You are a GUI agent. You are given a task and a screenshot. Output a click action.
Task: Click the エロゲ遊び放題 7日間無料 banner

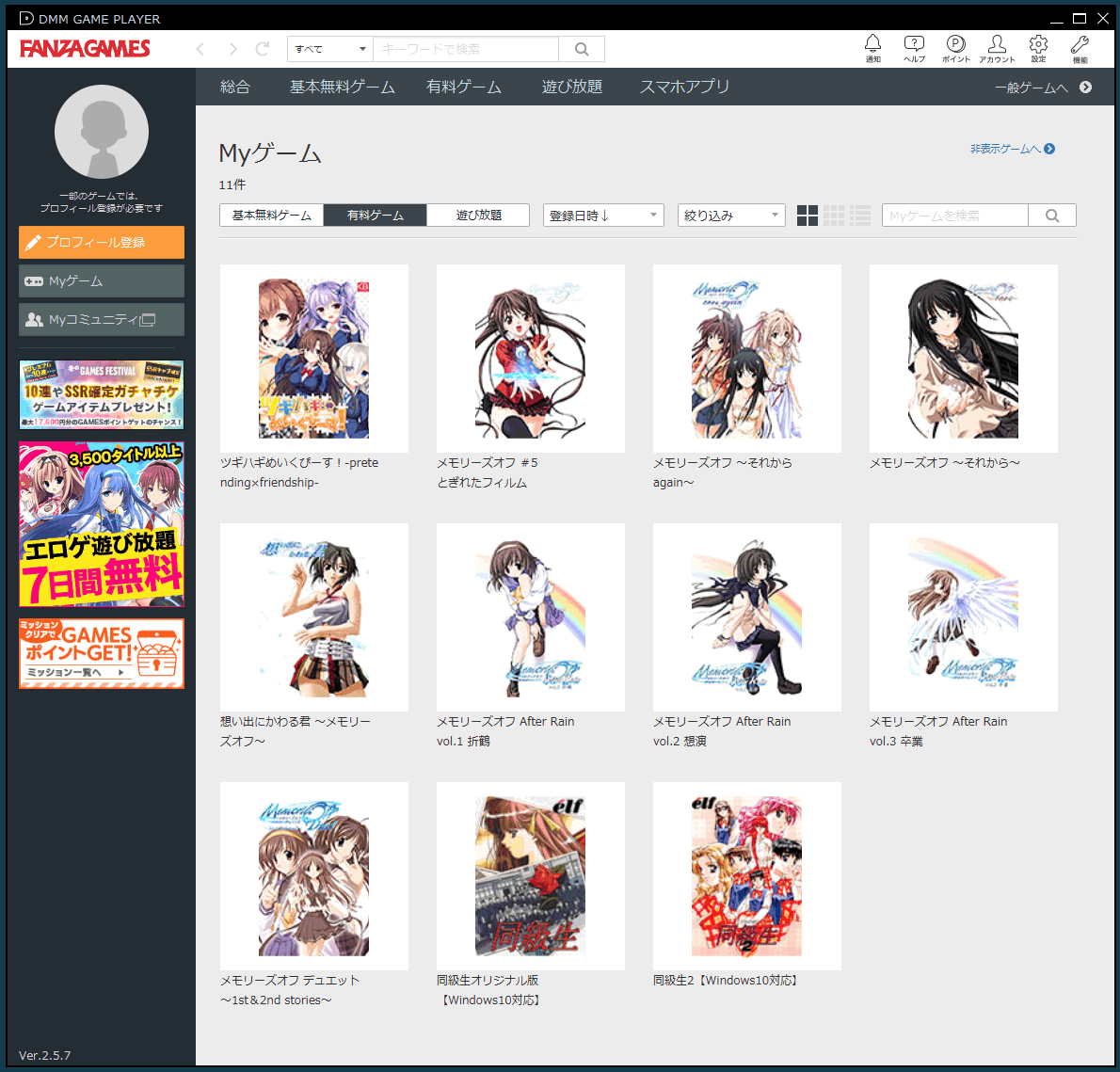point(102,524)
